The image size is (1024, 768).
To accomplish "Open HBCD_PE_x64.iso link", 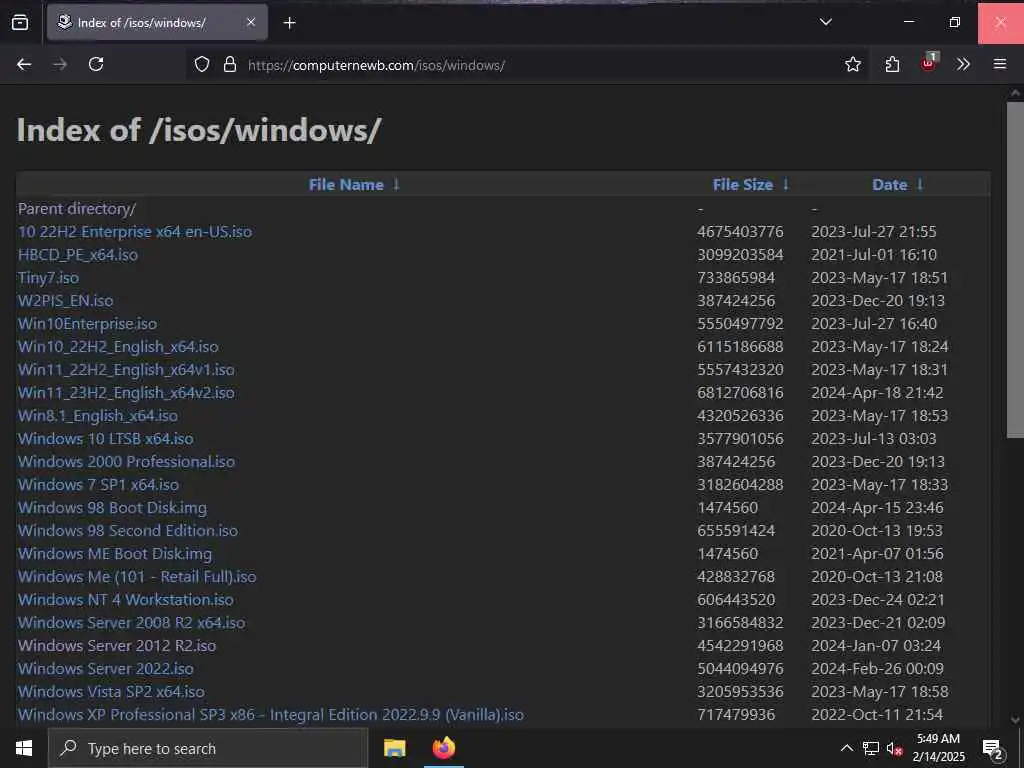I will (x=78, y=255).
